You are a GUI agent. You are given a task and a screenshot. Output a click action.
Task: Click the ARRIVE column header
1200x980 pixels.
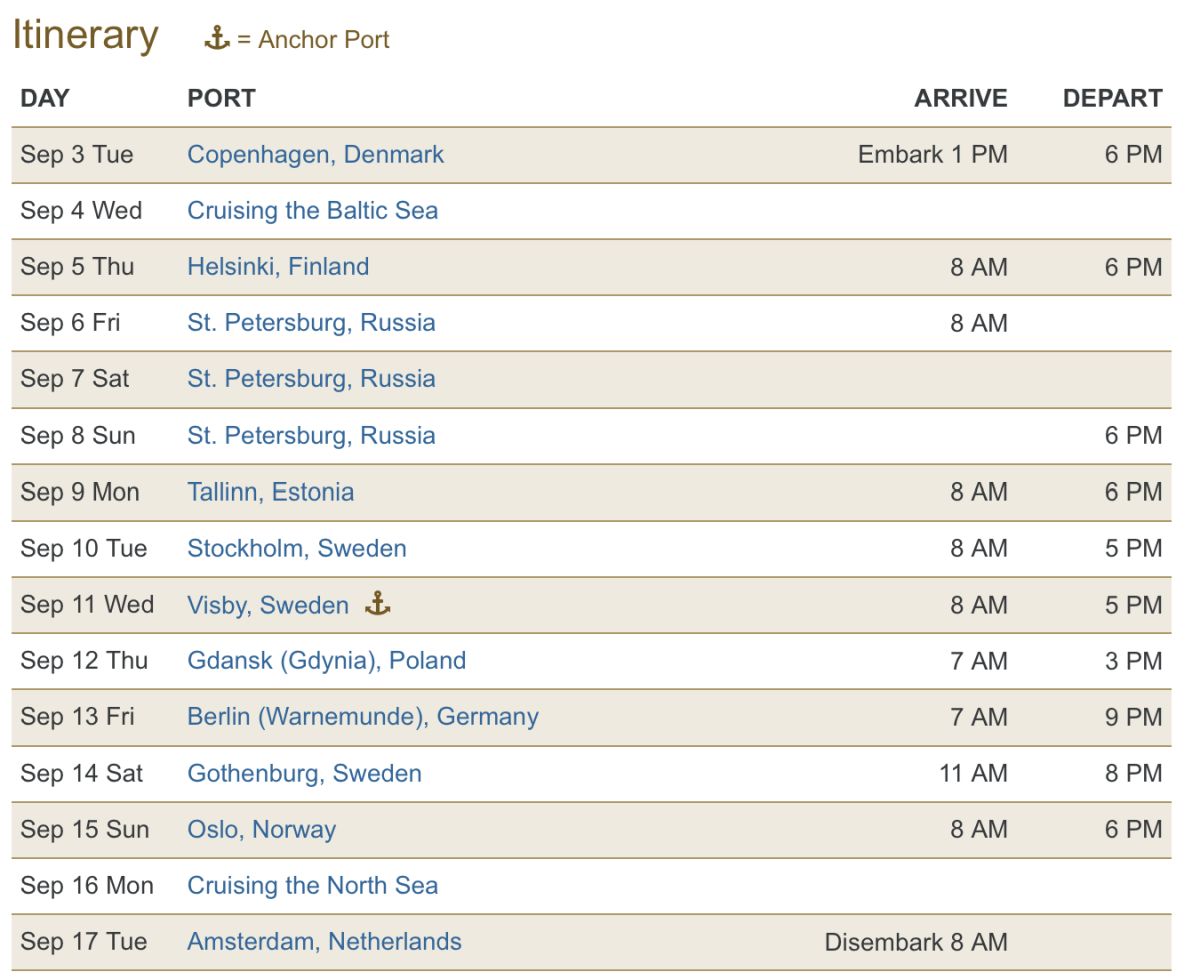click(960, 98)
